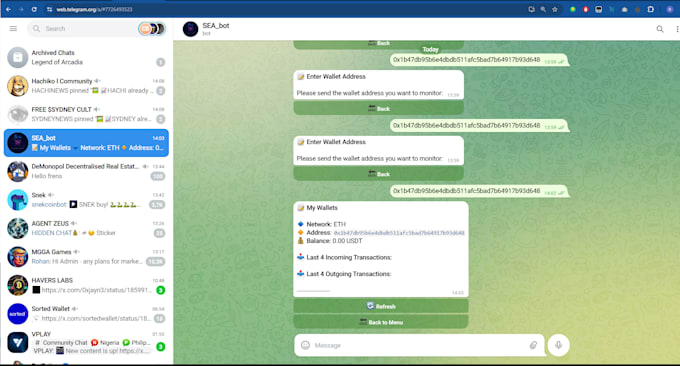The image size is (680, 366).
Task: Open Archived Chats
Action: coord(86,57)
